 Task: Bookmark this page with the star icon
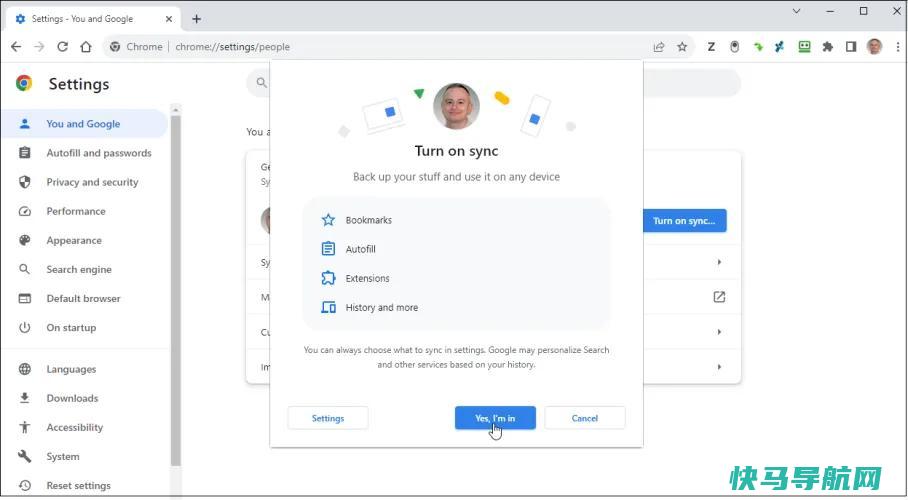tap(682, 47)
